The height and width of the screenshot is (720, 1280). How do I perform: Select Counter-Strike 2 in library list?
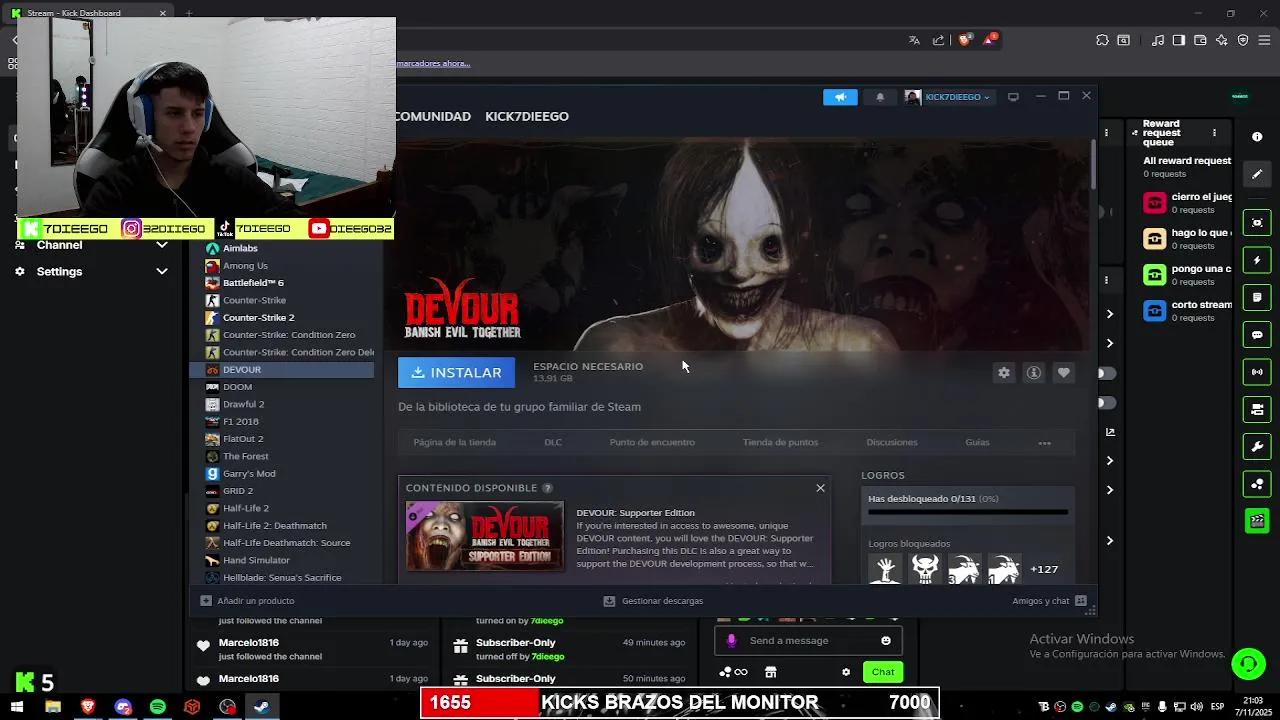point(258,318)
